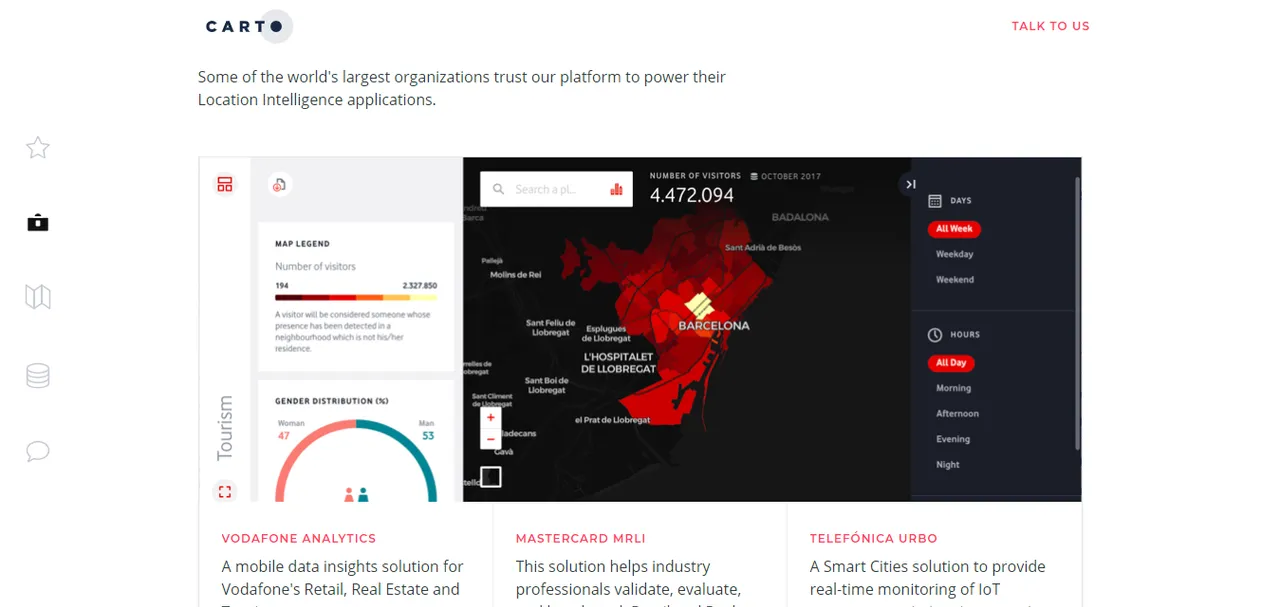Click the Sant Boi de Llobregat label
Image resolution: width=1280 pixels, height=607 pixels.
(x=547, y=385)
